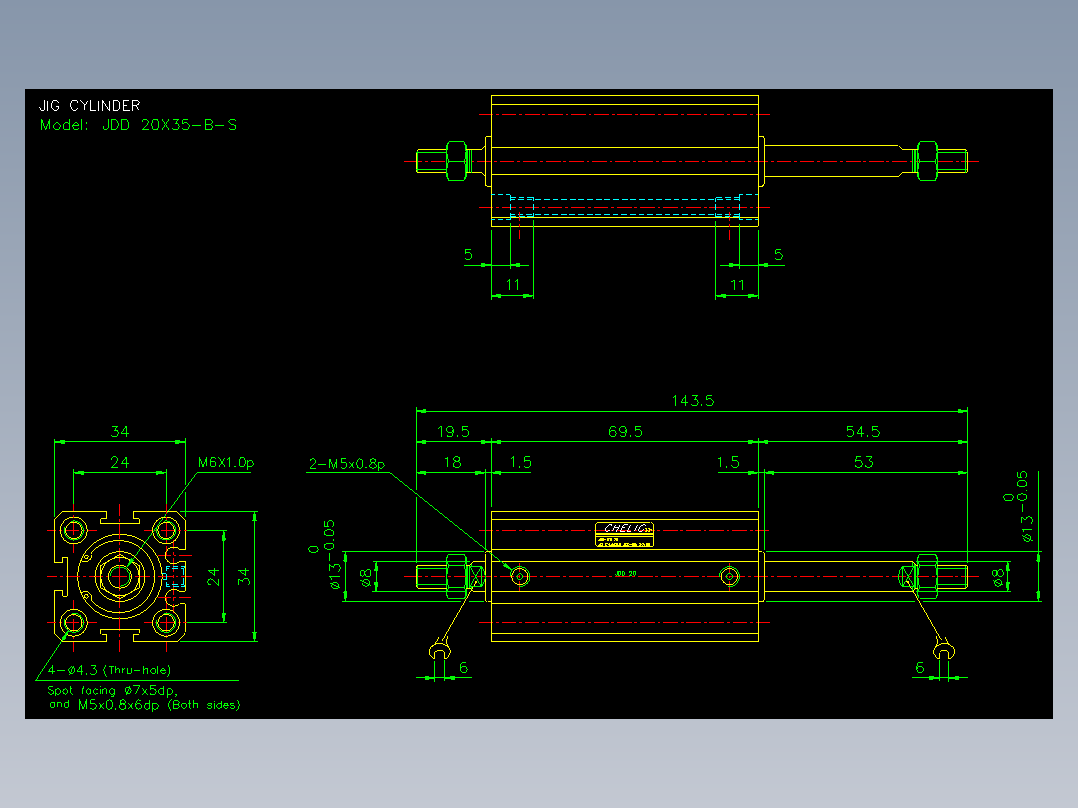Select the JIG CYLINDER title text

click(x=89, y=105)
